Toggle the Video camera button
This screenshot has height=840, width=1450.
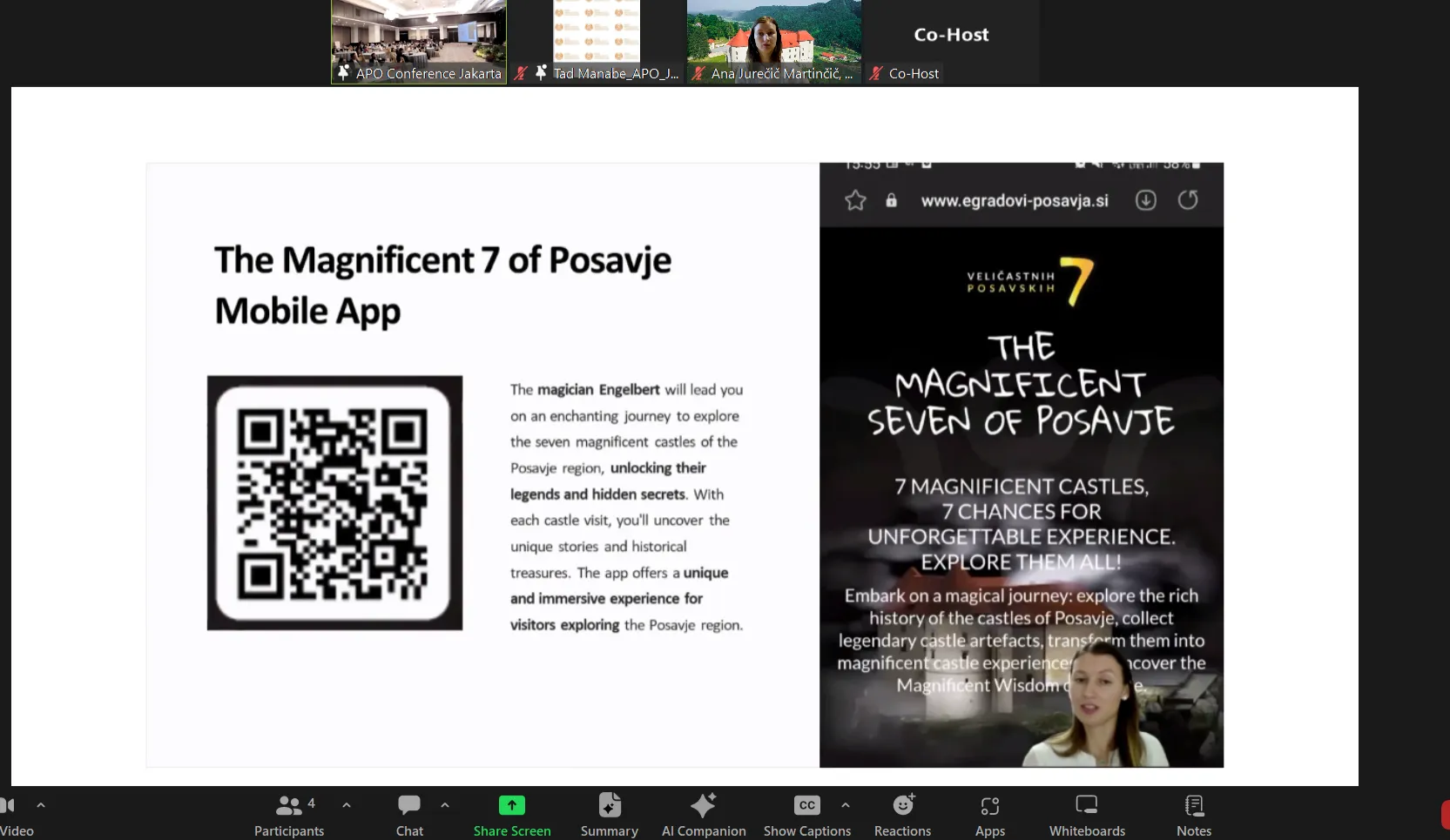pyautogui.click(x=10, y=815)
